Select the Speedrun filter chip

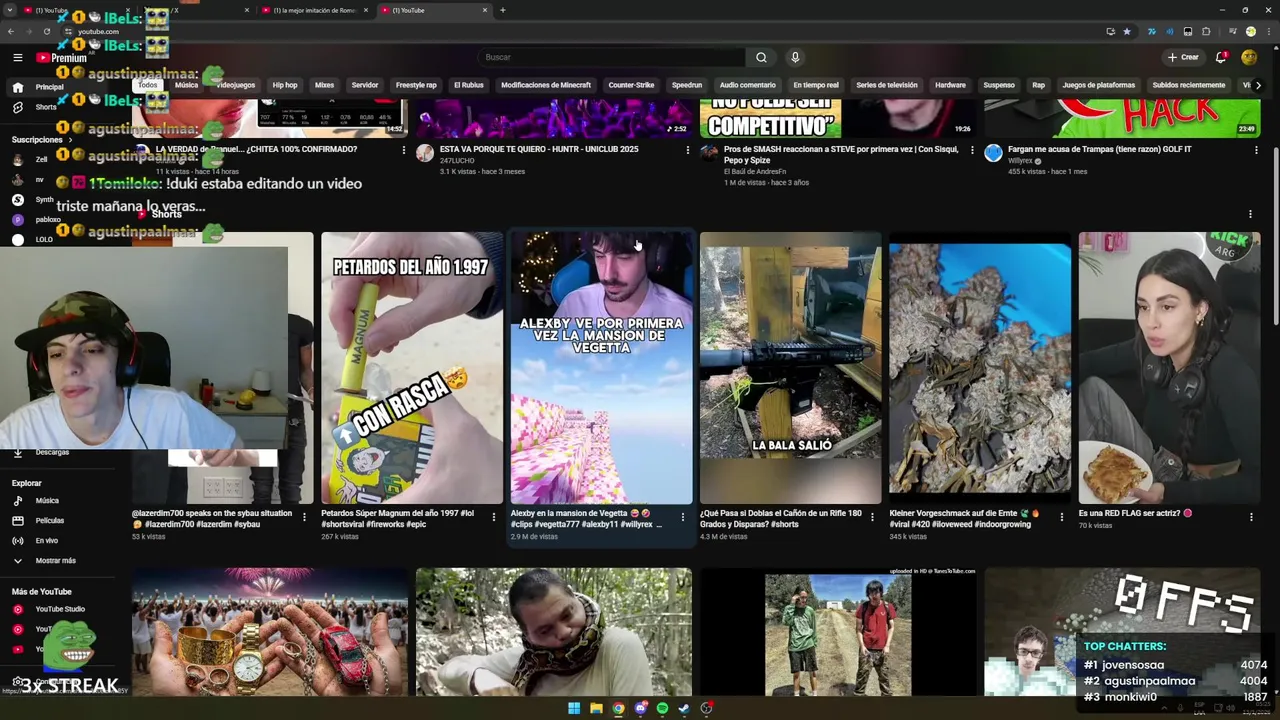(687, 85)
